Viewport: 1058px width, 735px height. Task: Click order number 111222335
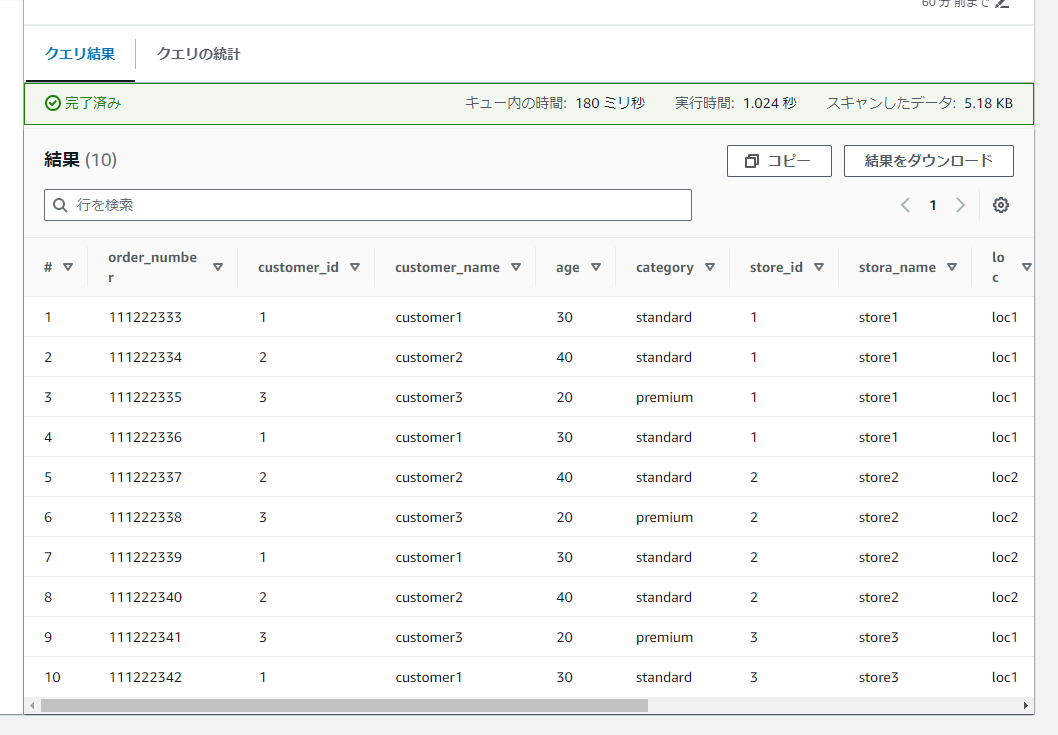[x=145, y=397]
